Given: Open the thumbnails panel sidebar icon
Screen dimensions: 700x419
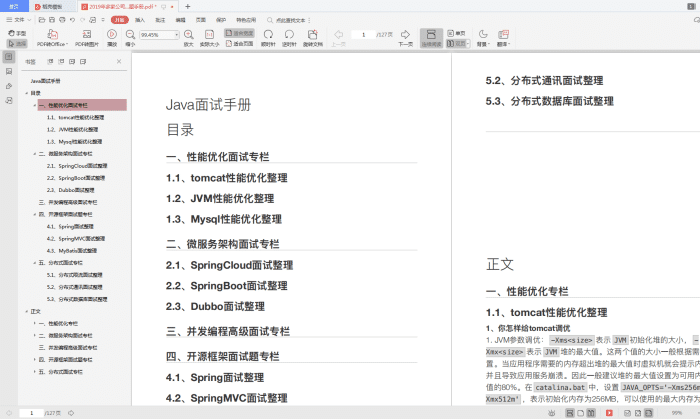Looking at the screenshot, I should 9,71.
